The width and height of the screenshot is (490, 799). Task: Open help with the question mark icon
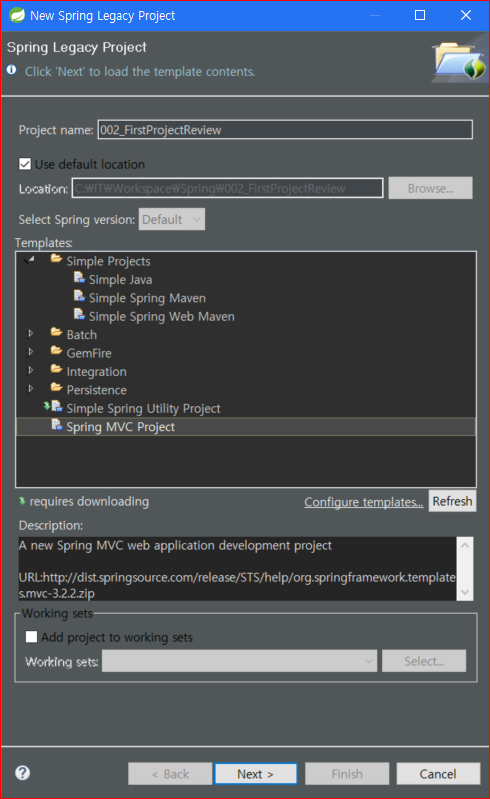pos(22,773)
